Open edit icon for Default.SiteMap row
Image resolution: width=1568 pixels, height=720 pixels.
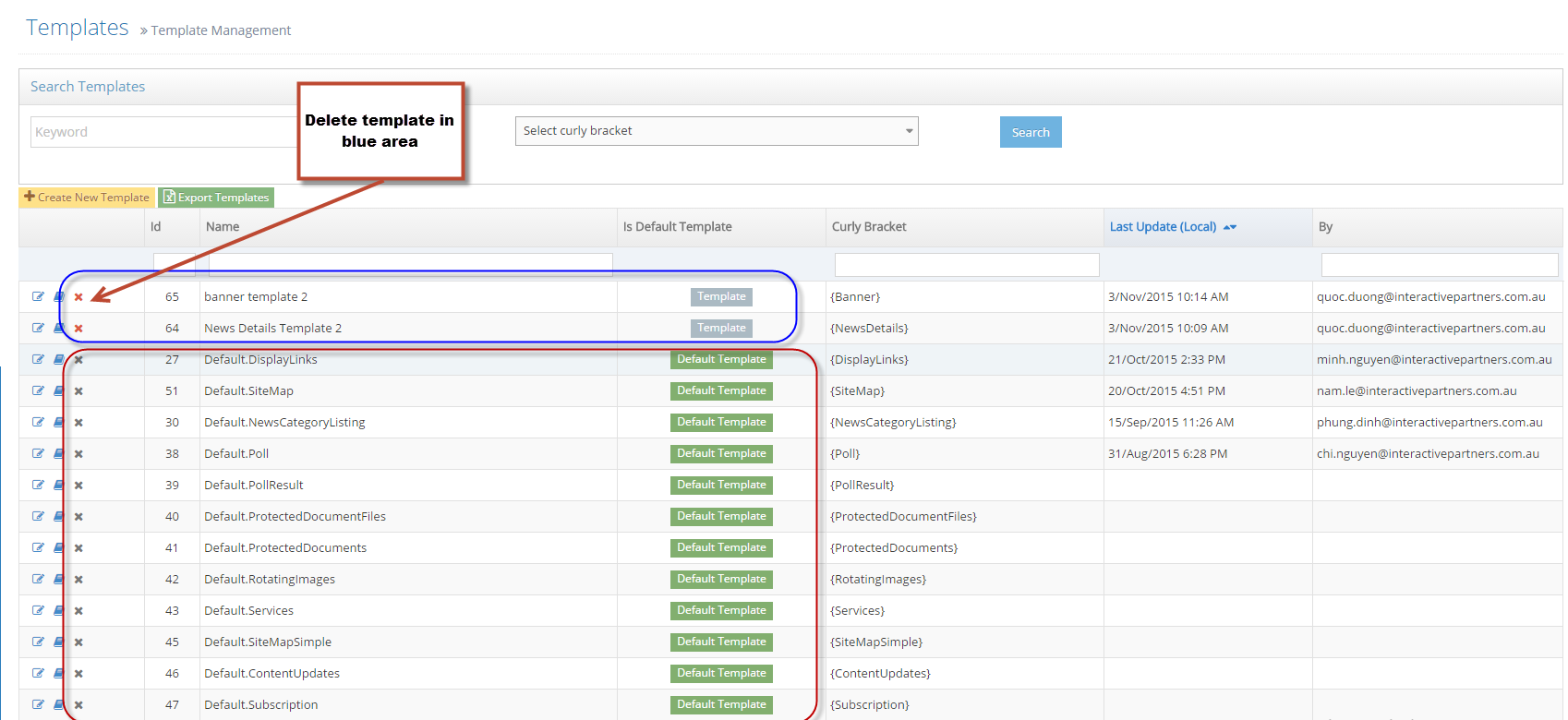click(x=38, y=390)
